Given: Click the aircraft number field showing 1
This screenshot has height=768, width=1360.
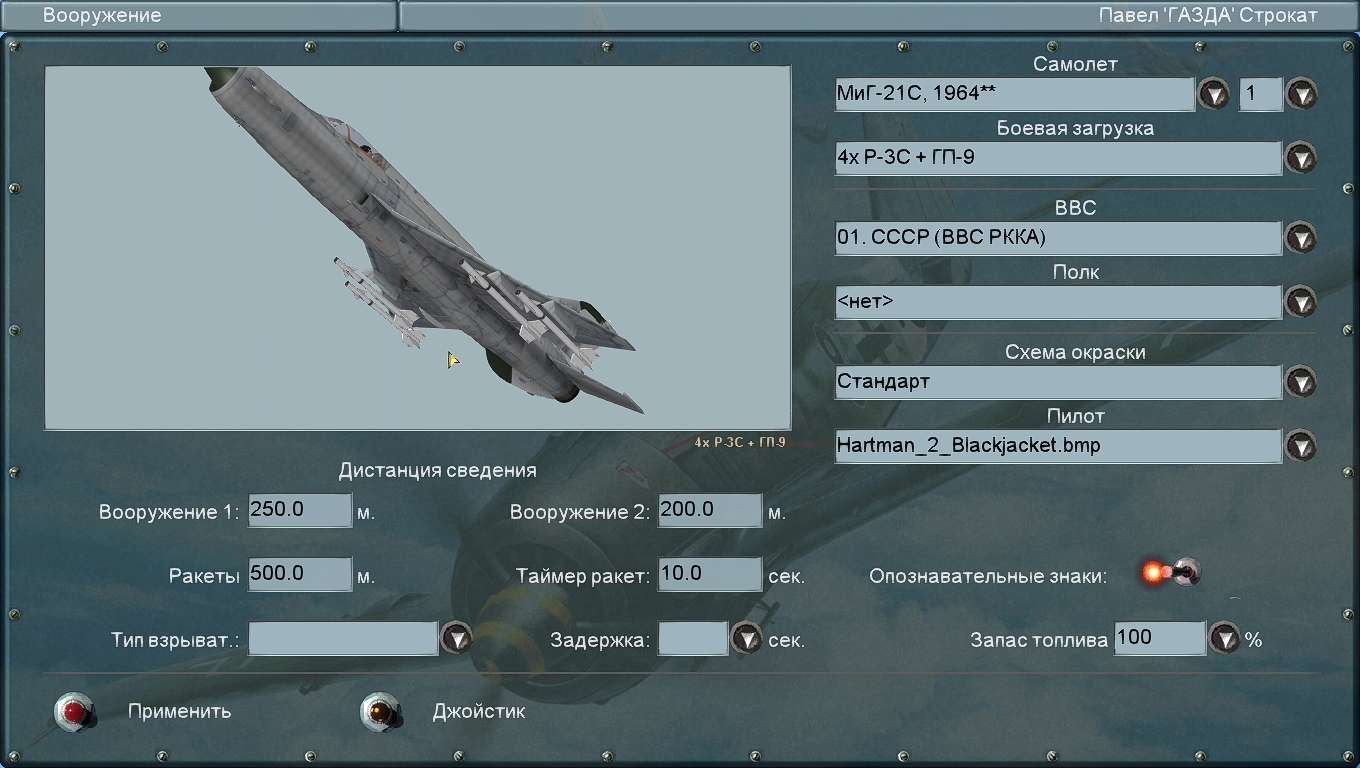Looking at the screenshot, I should click(x=1261, y=94).
